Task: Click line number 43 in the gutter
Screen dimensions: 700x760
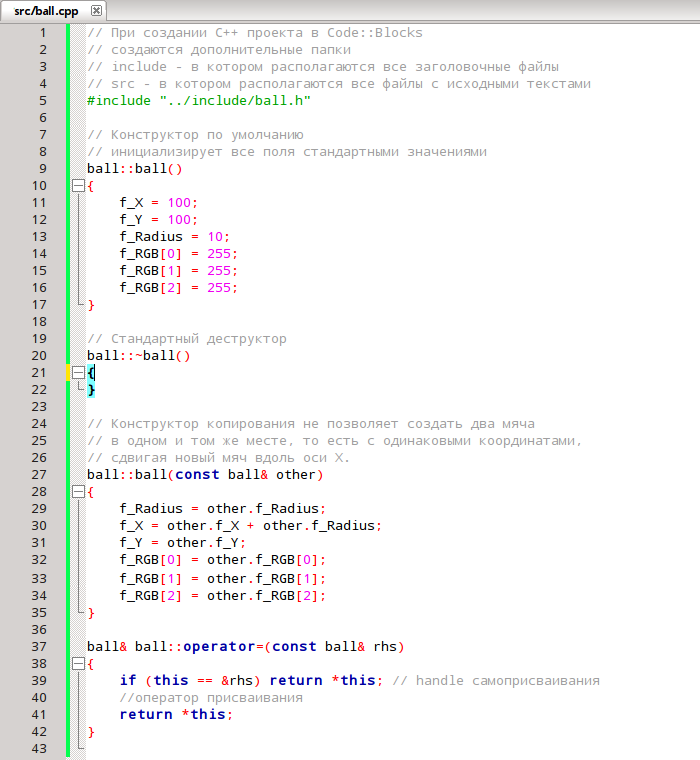Action: pyautogui.click(x=39, y=749)
